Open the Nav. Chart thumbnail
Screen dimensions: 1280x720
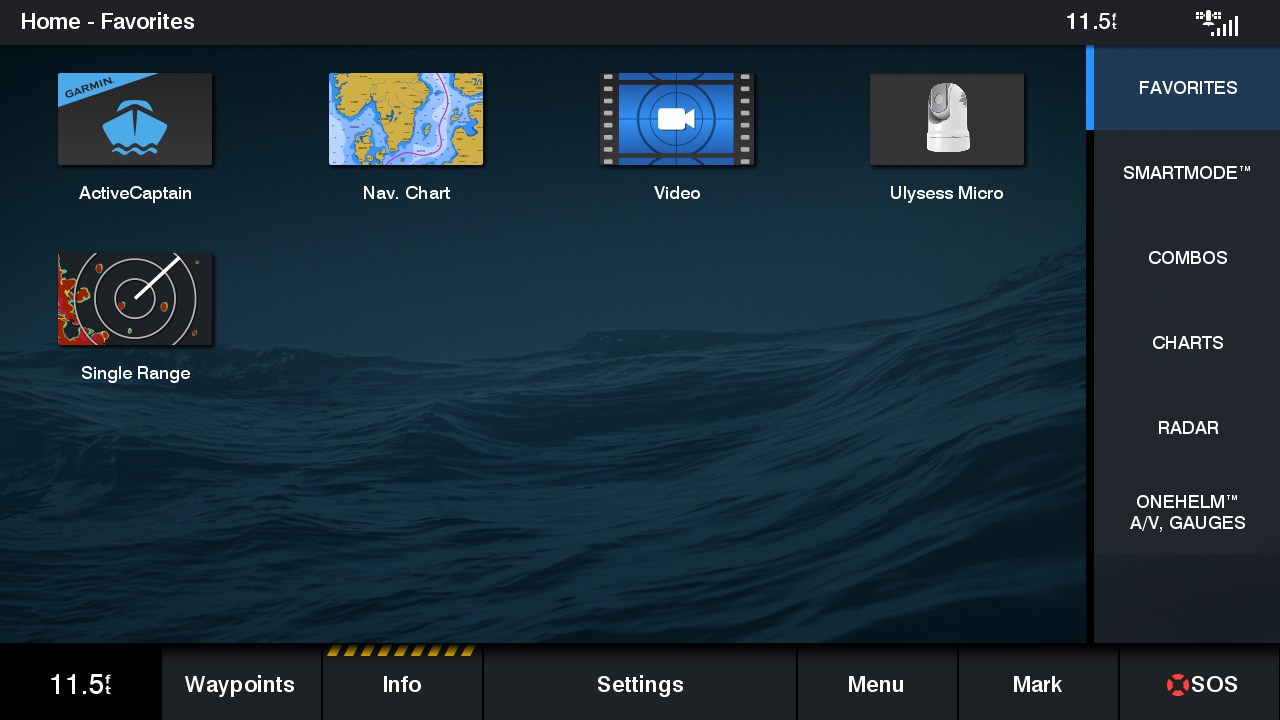pyautogui.click(x=406, y=119)
